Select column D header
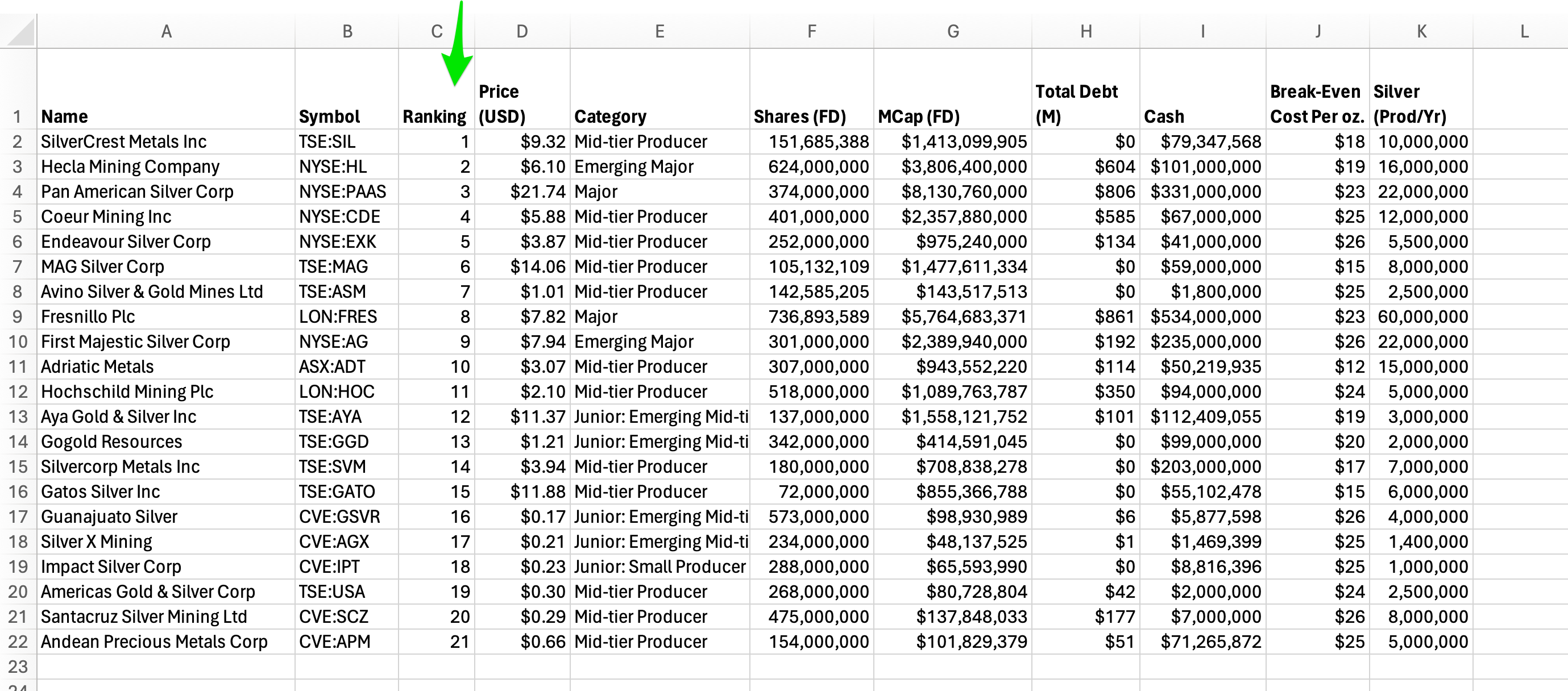Viewport: 1568px width, 691px height. point(522,31)
